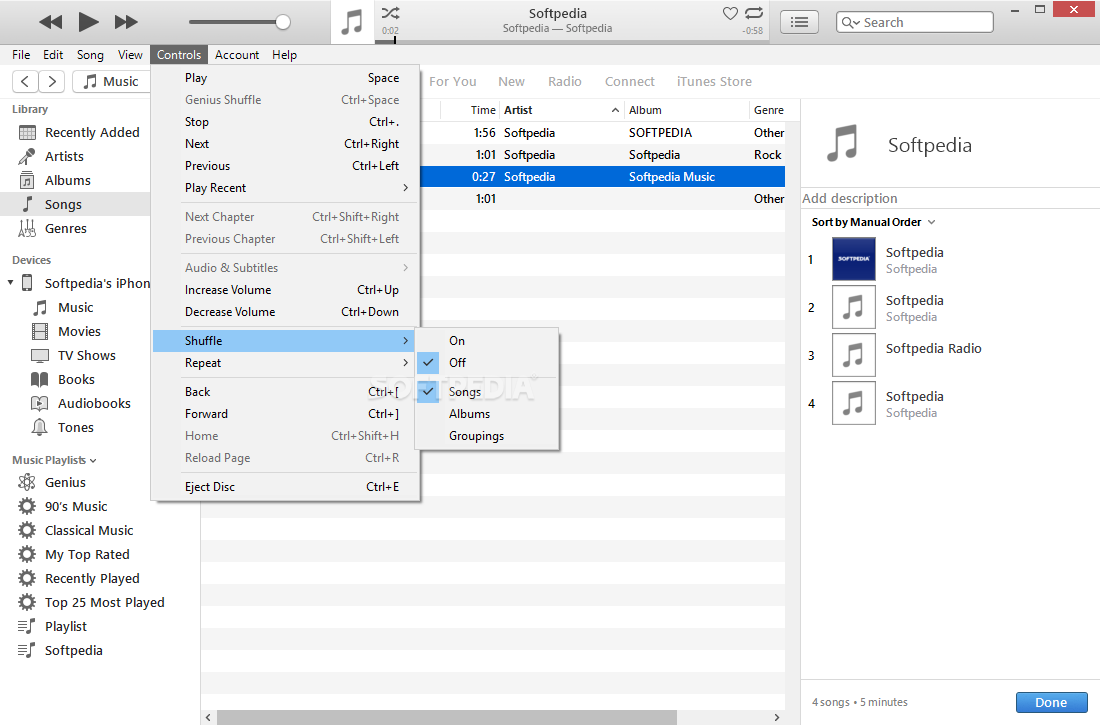The height and width of the screenshot is (725, 1100).
Task: Open the View menu
Action: [130, 55]
